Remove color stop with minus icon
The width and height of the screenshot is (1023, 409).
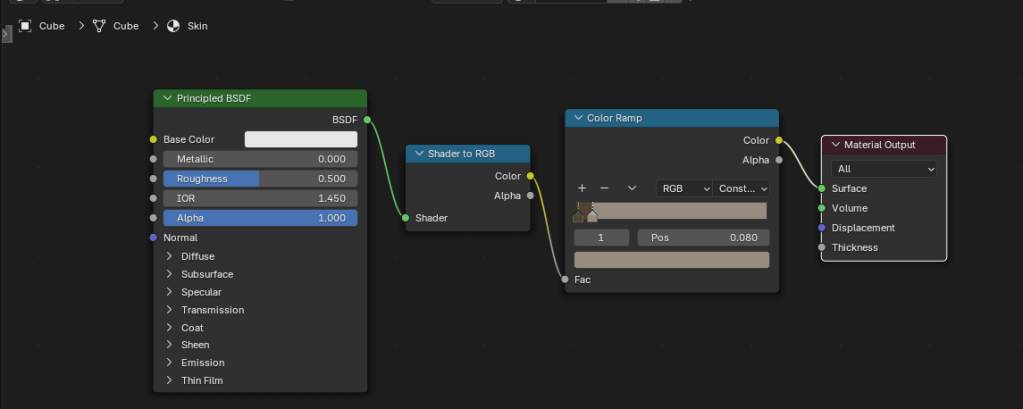pyautogui.click(x=604, y=188)
